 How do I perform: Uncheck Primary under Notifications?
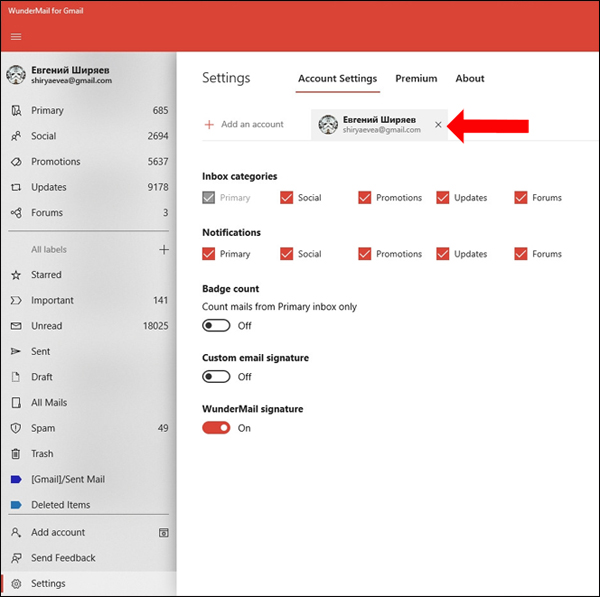click(x=208, y=254)
